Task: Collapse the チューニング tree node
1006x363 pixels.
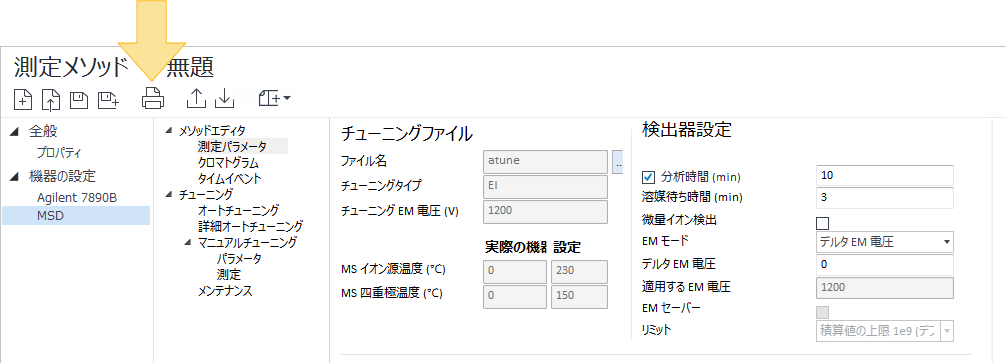Action: coord(169,194)
